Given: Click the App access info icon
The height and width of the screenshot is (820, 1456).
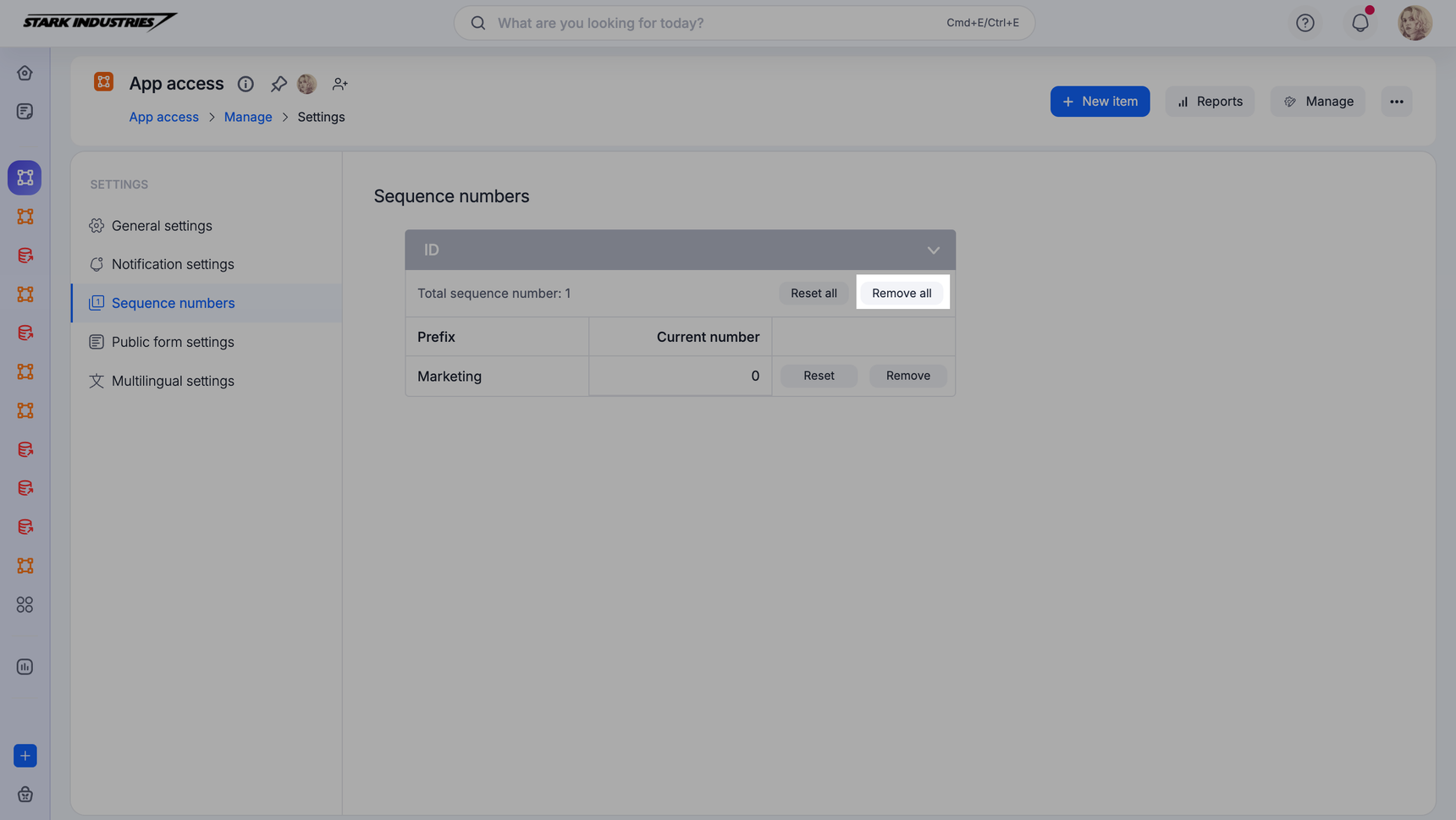Looking at the screenshot, I should tap(245, 84).
